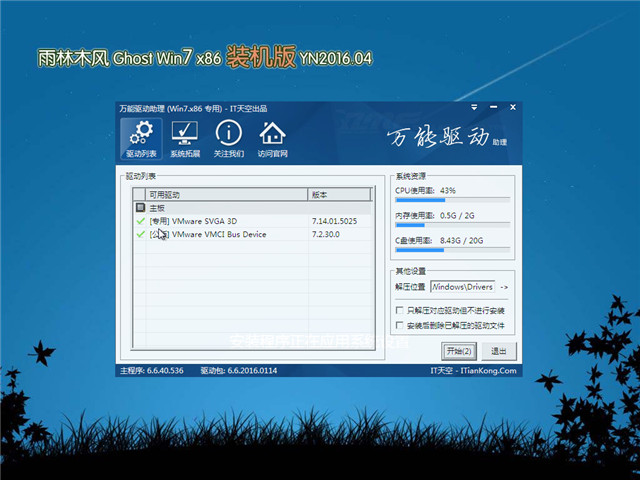
Task: Enable 只解压对应驱动但不进行安装 checkbox
Action: (400, 311)
